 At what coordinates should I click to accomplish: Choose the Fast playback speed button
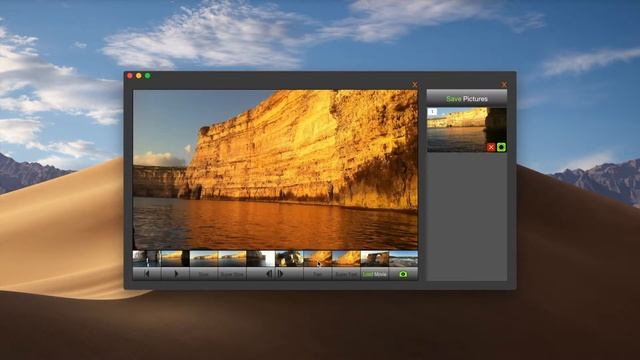pyautogui.click(x=318, y=274)
